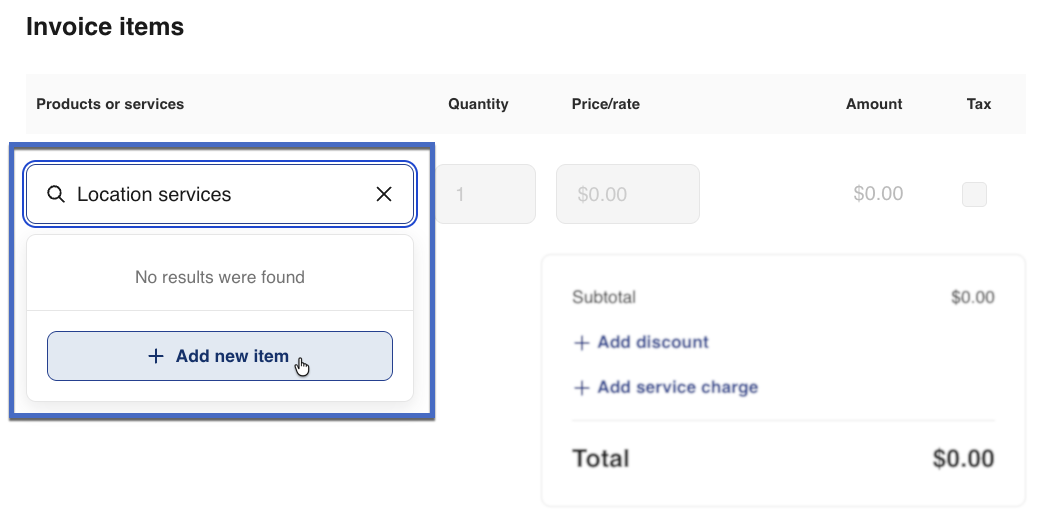
Task: Enable the Tax checkbox for the item
Action: click(974, 194)
